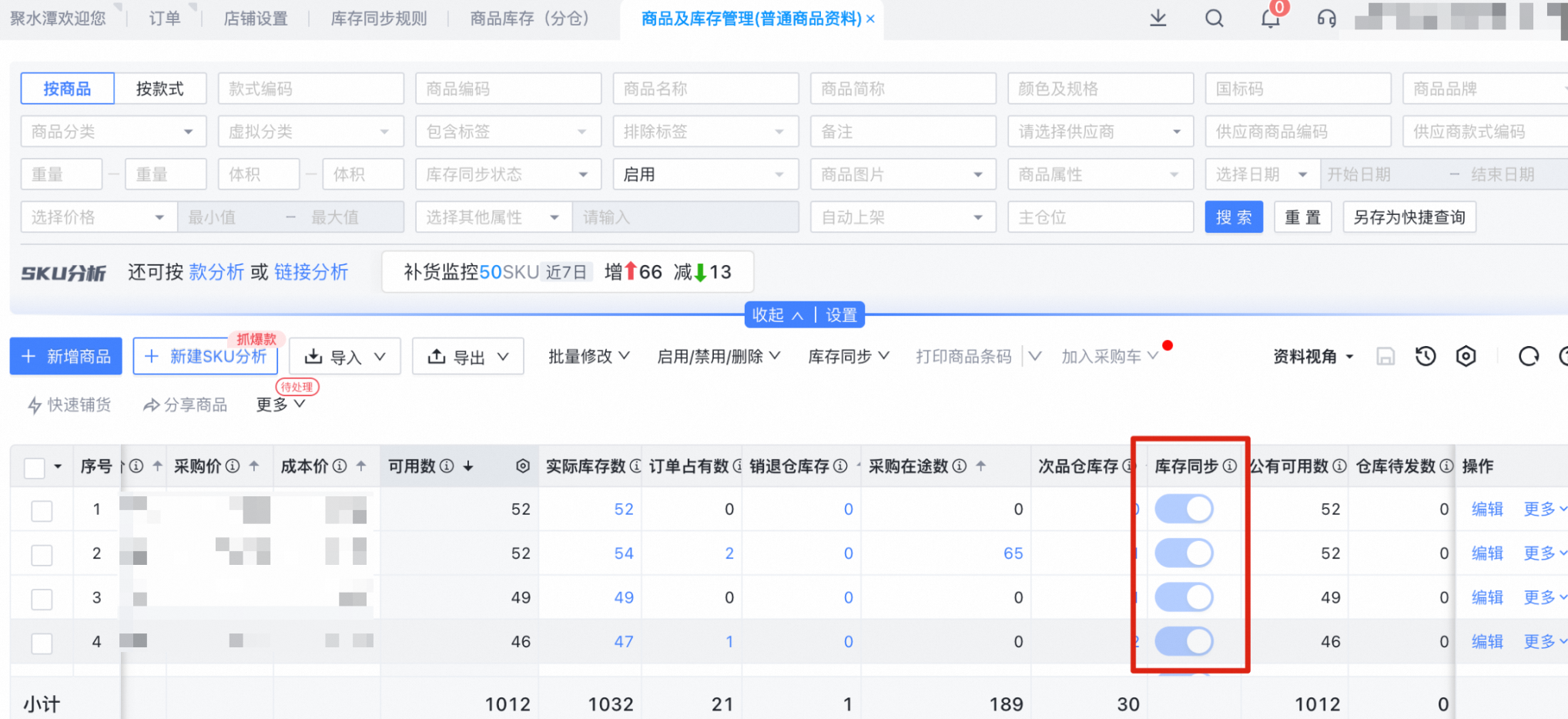Click the info icon beside 采购价

(x=232, y=465)
